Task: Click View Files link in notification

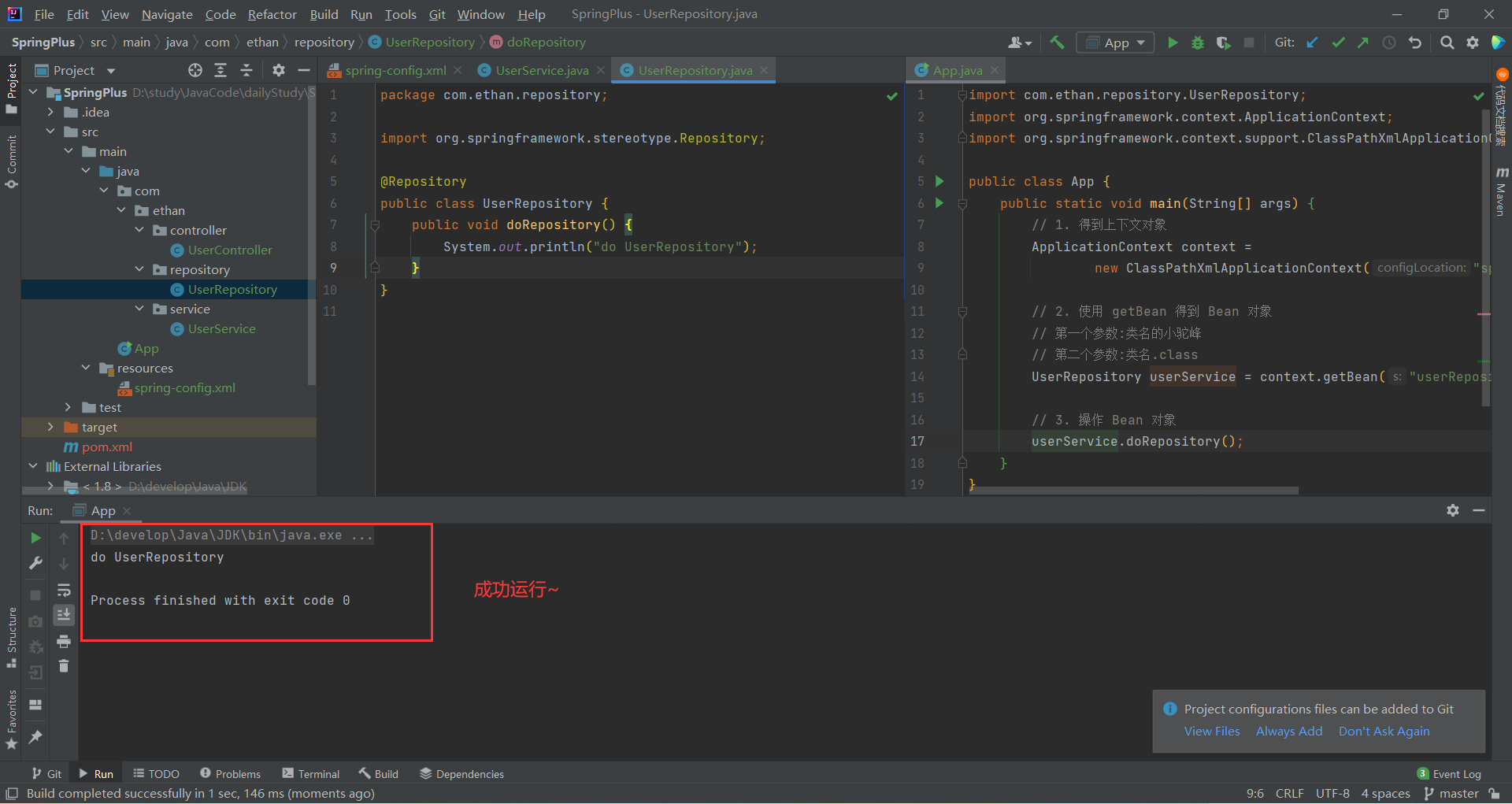Action: tap(1212, 731)
